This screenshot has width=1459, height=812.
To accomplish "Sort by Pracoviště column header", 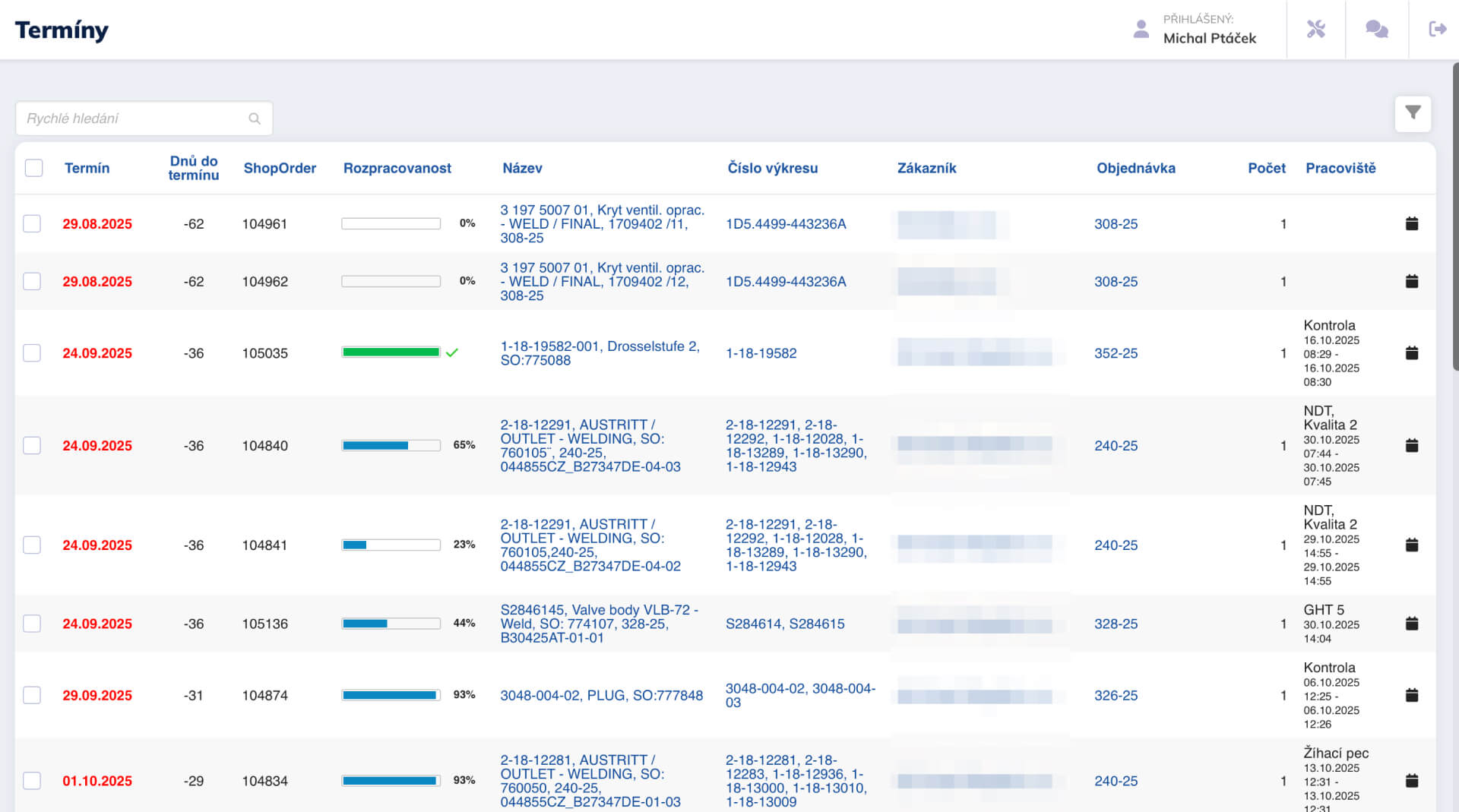I will [x=1340, y=168].
